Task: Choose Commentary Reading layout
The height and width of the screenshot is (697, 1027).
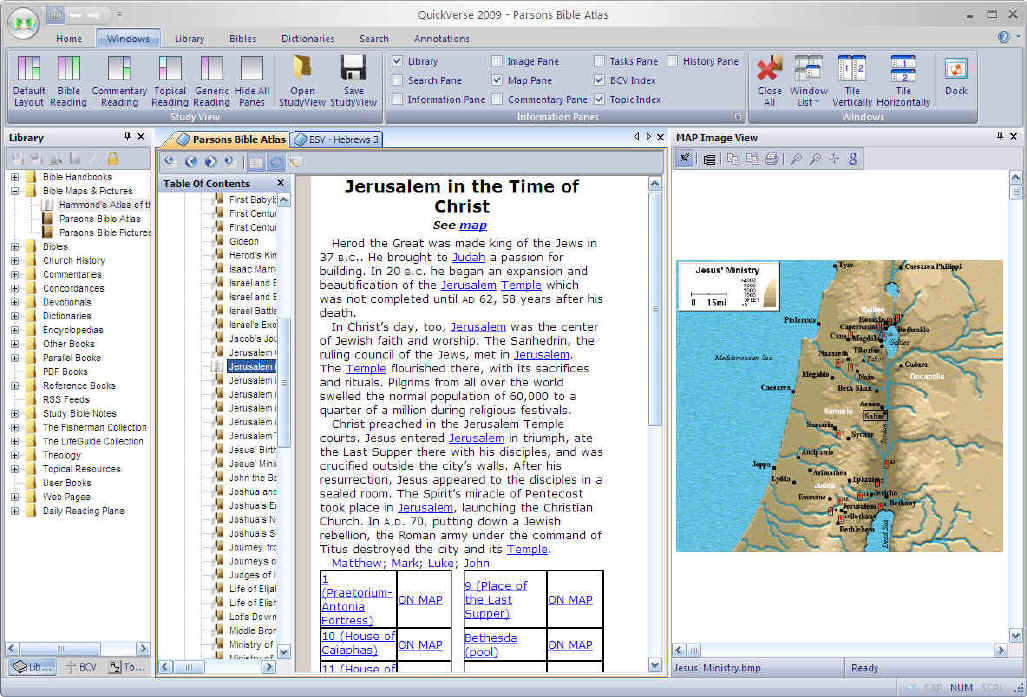Action: coord(119,81)
